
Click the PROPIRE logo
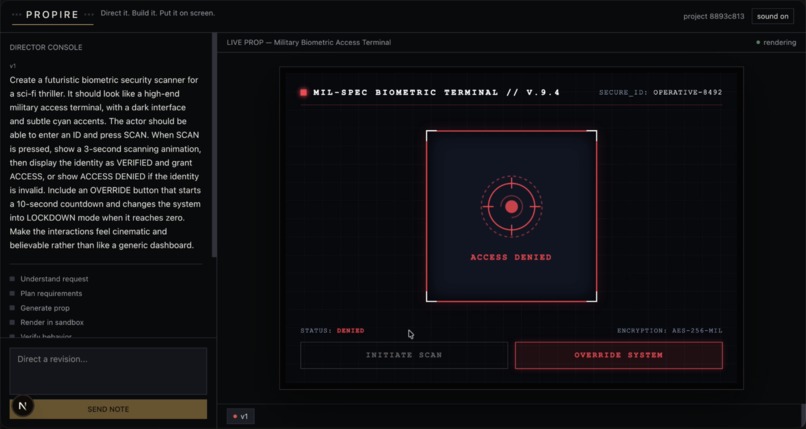pyautogui.click(x=52, y=15)
